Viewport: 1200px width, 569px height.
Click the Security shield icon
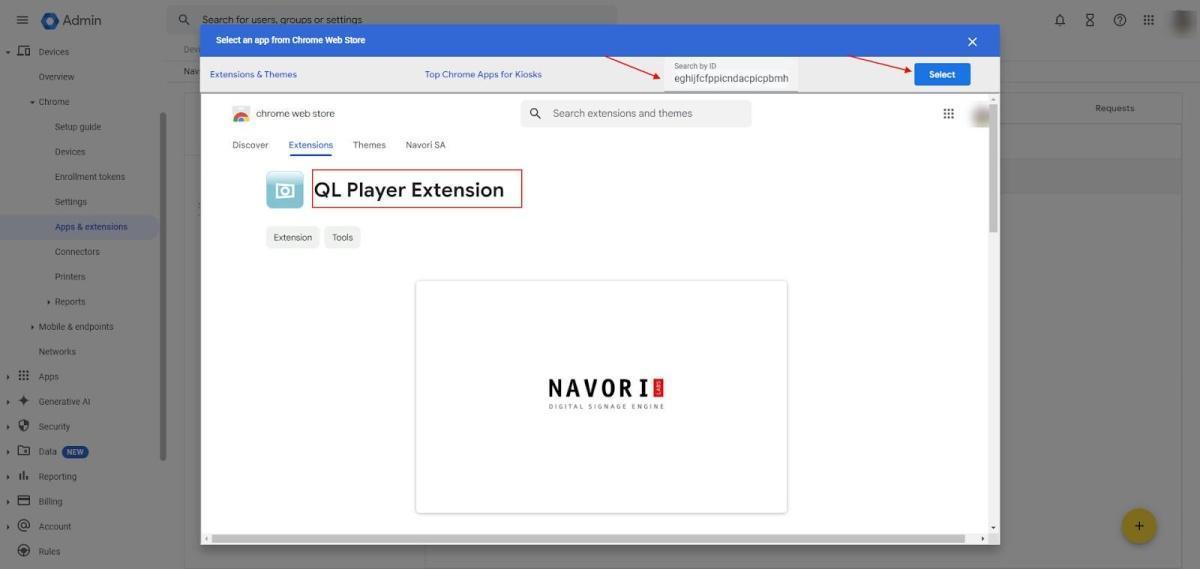click(x=24, y=426)
